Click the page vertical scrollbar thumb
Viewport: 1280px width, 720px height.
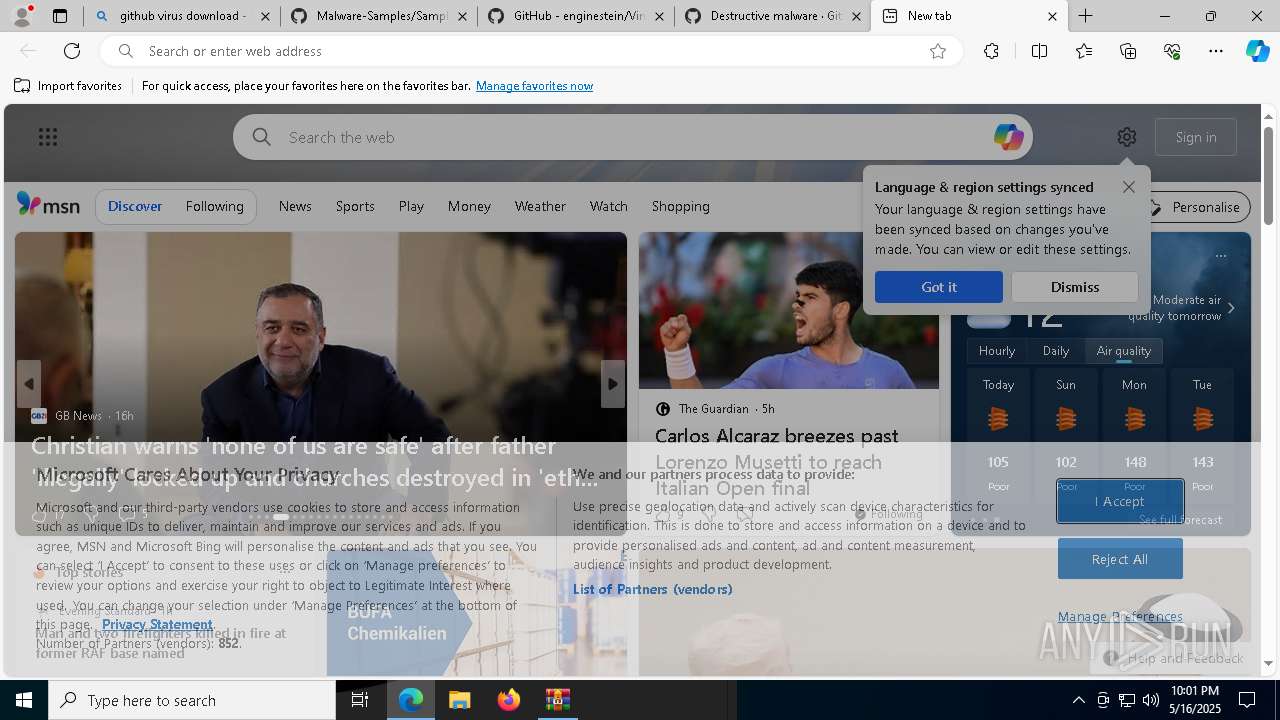(1269, 176)
